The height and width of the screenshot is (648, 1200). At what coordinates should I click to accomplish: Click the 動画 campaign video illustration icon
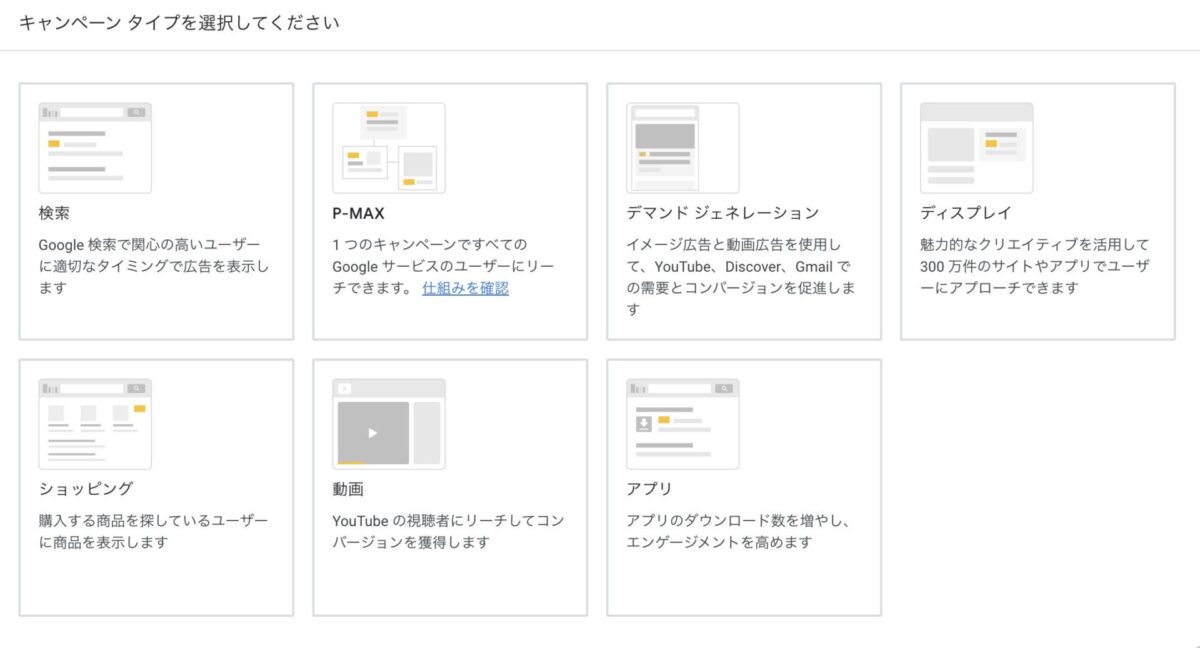(389, 424)
